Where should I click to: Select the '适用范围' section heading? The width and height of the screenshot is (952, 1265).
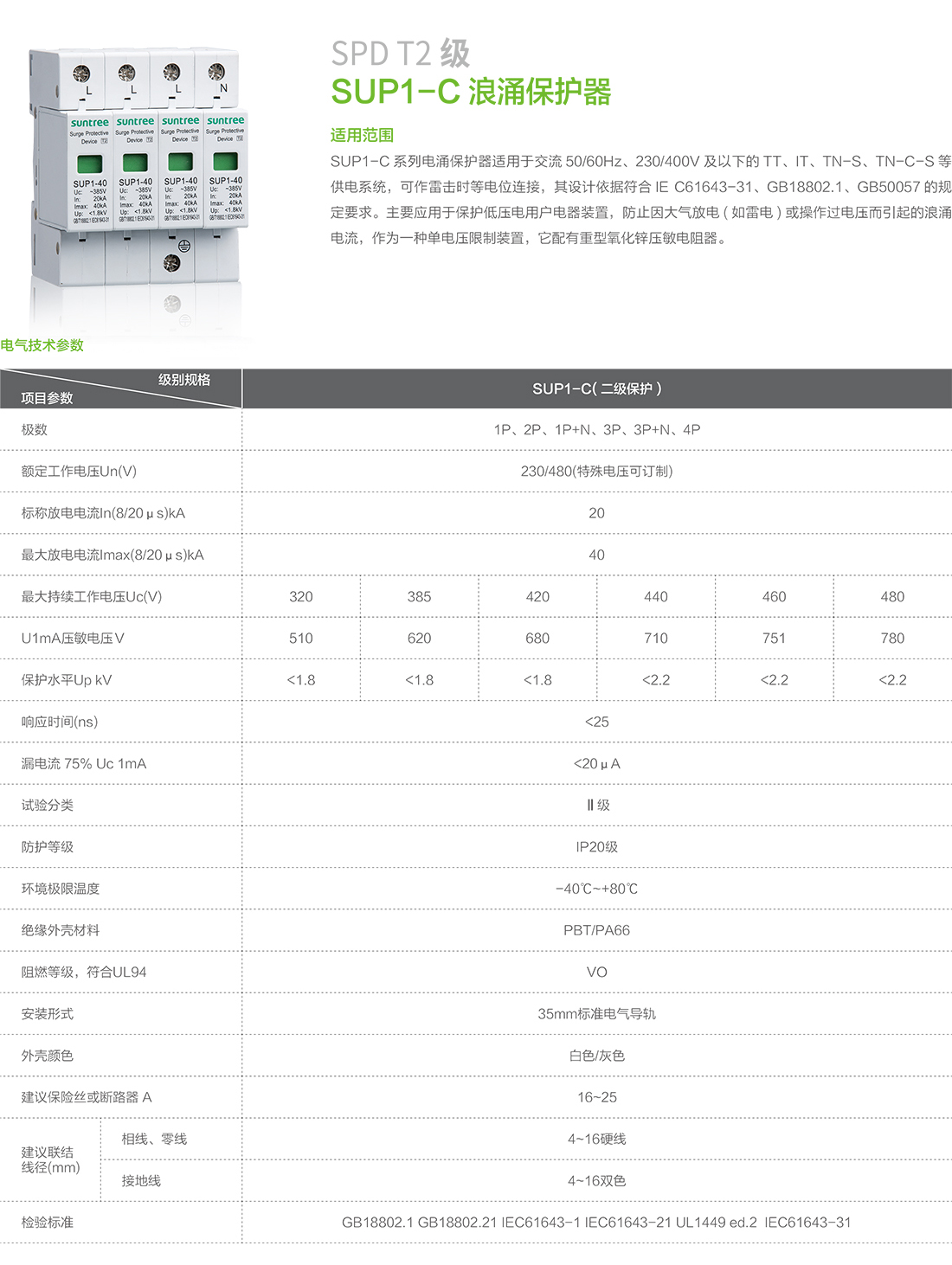pyautogui.click(x=362, y=135)
